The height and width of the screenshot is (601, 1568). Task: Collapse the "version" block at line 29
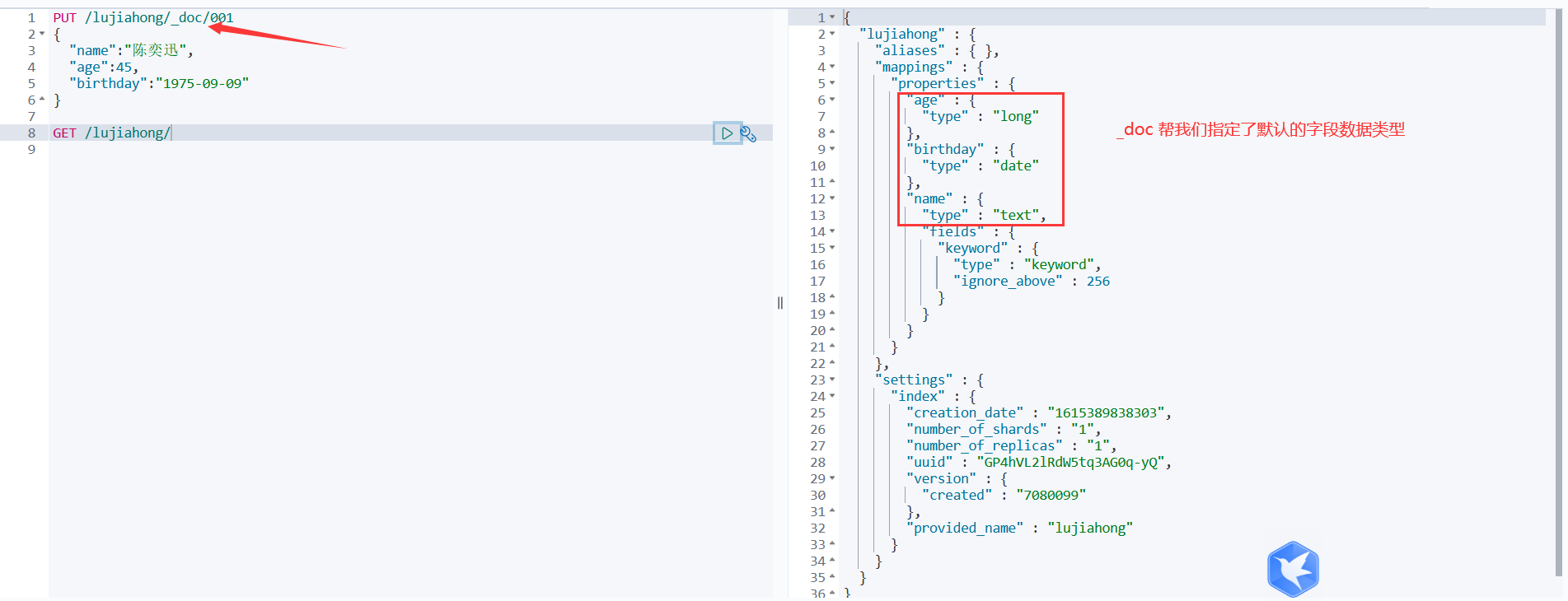(x=832, y=479)
